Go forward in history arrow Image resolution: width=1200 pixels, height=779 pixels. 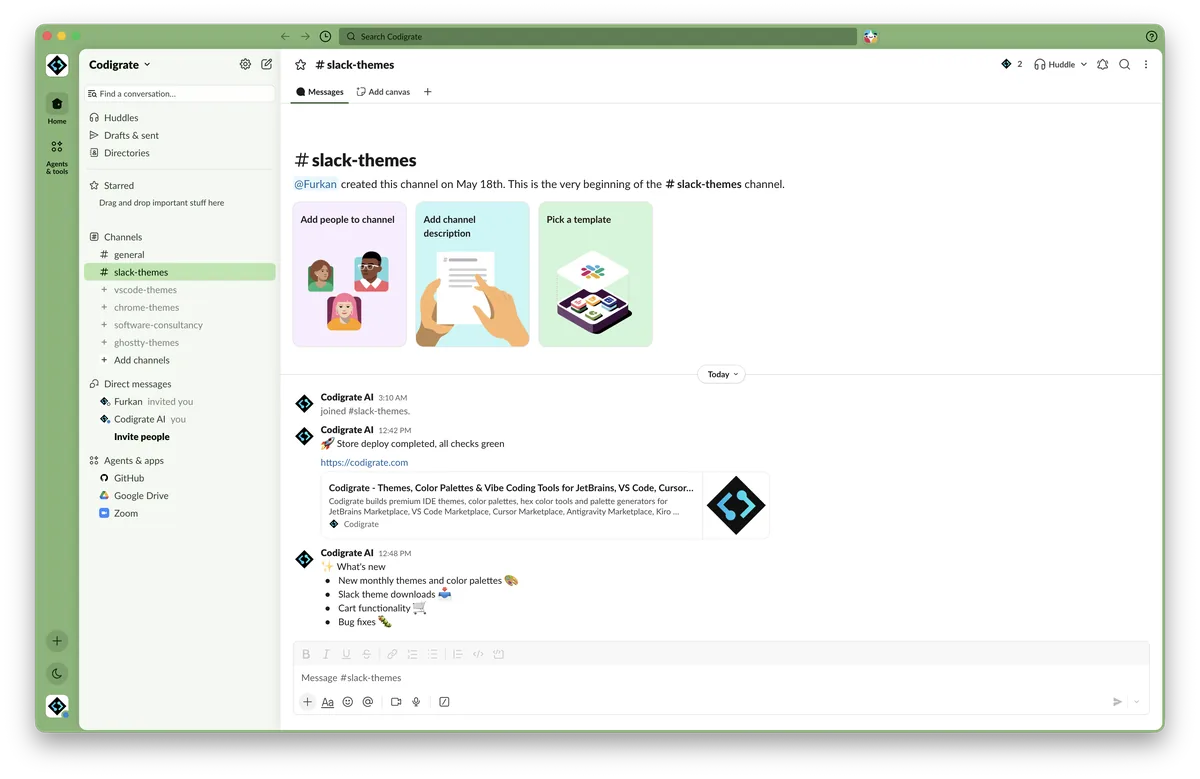click(305, 36)
